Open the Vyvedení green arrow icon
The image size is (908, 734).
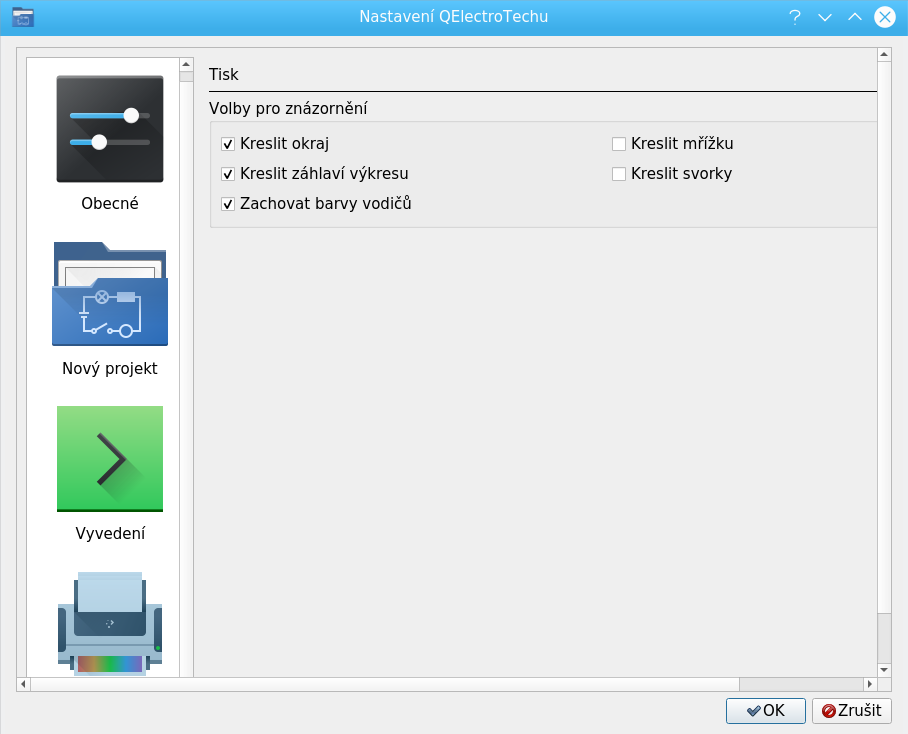110,459
